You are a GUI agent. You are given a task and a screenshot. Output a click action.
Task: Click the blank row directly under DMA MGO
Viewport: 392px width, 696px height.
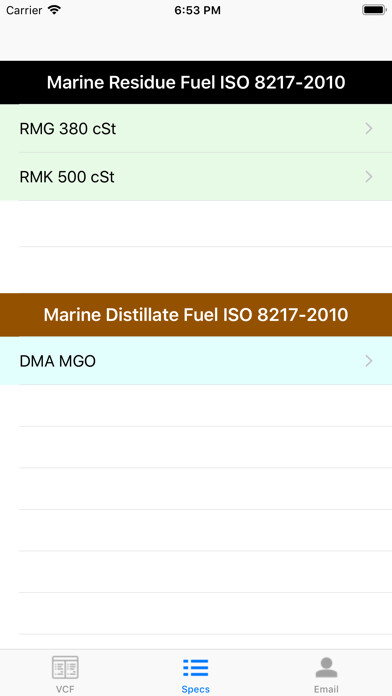click(196, 406)
